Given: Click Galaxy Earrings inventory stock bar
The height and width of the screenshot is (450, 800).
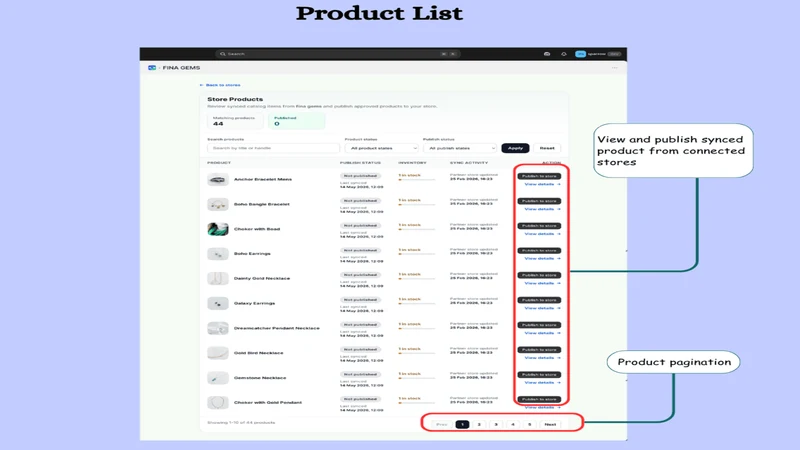Looking at the screenshot, I should [x=417, y=304].
